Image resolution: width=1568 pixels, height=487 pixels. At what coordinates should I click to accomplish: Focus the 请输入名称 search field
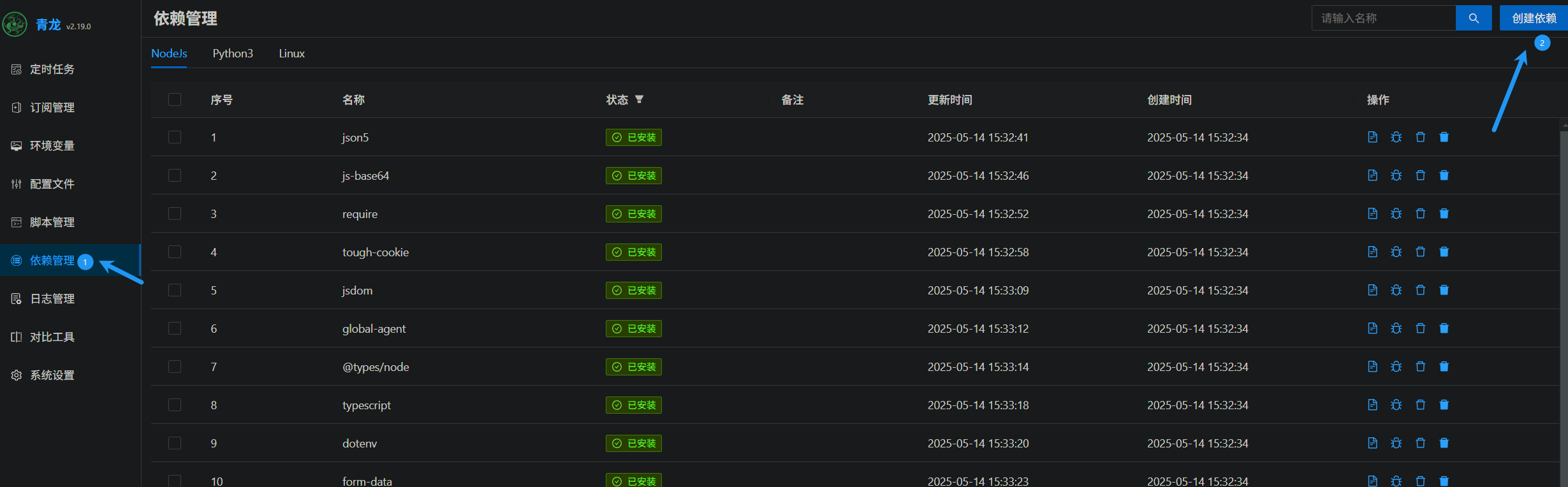pos(1384,18)
